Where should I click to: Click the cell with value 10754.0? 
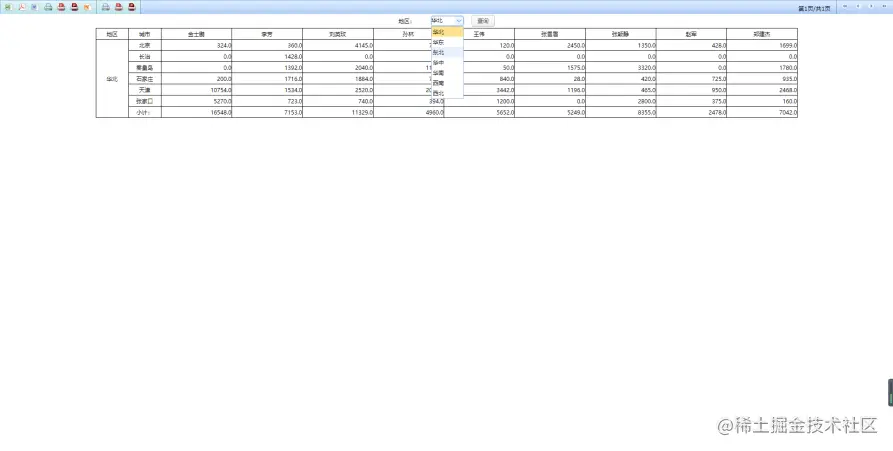[196, 90]
